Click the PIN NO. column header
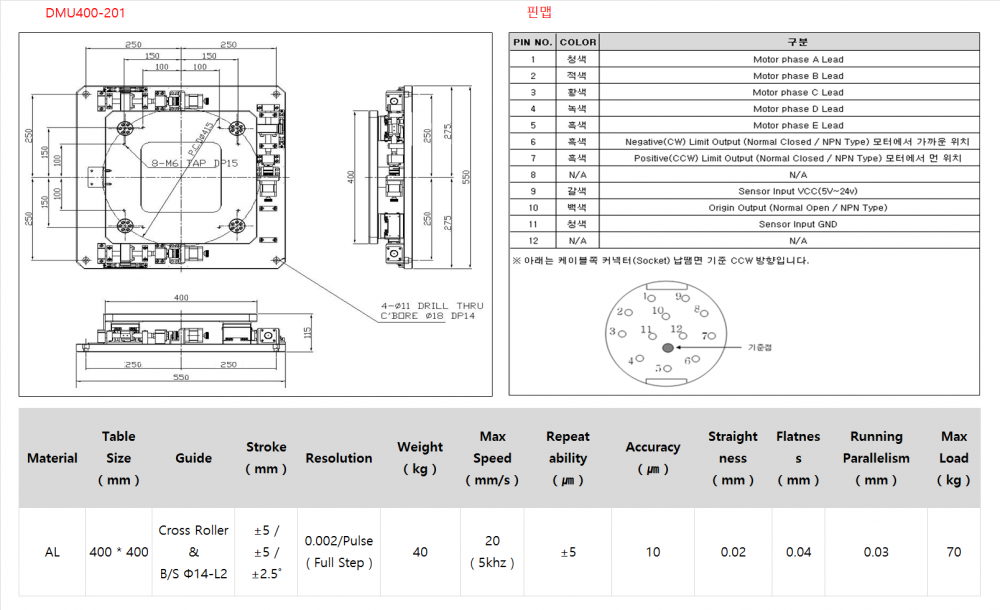Viewport: 1000px width, 610px height. pyautogui.click(x=532, y=42)
